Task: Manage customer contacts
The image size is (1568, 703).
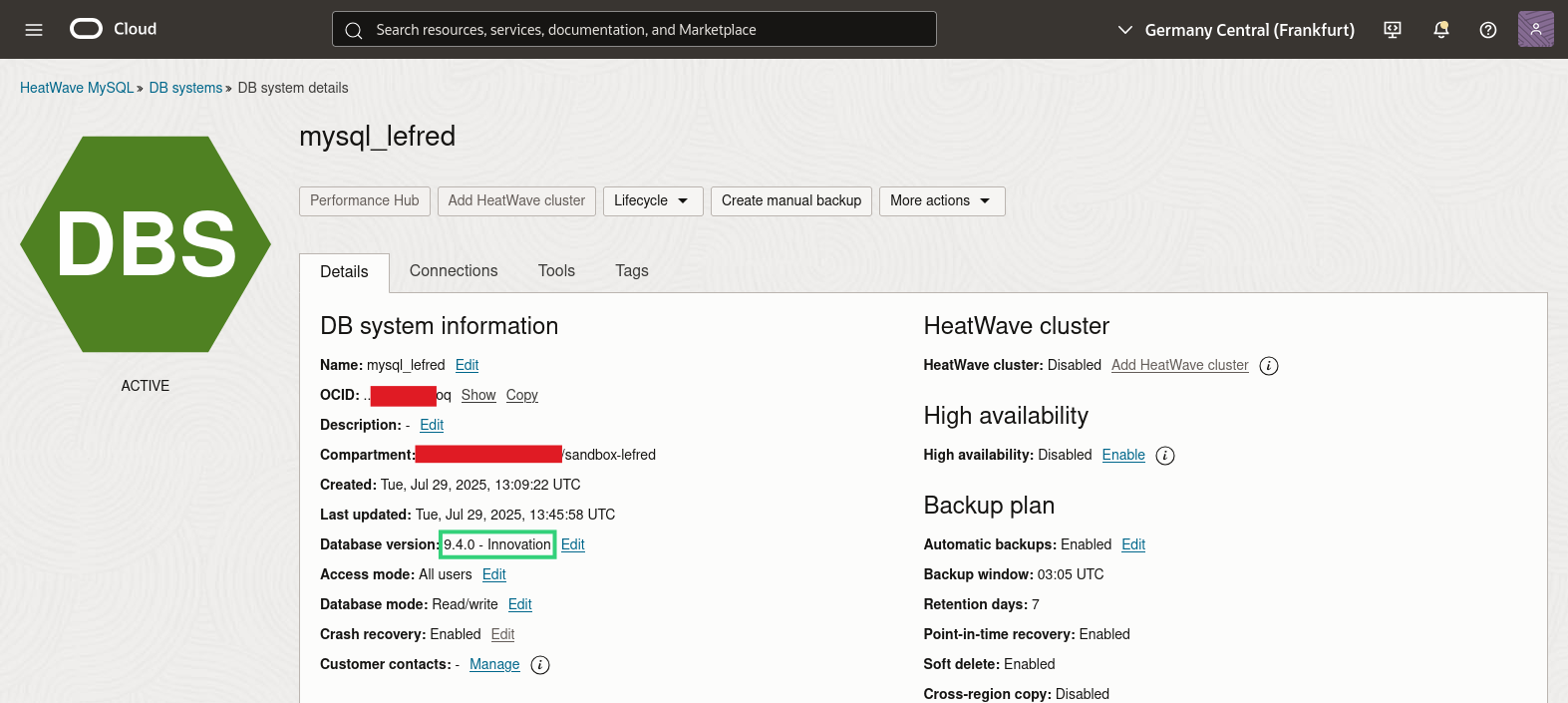Action: point(494,664)
